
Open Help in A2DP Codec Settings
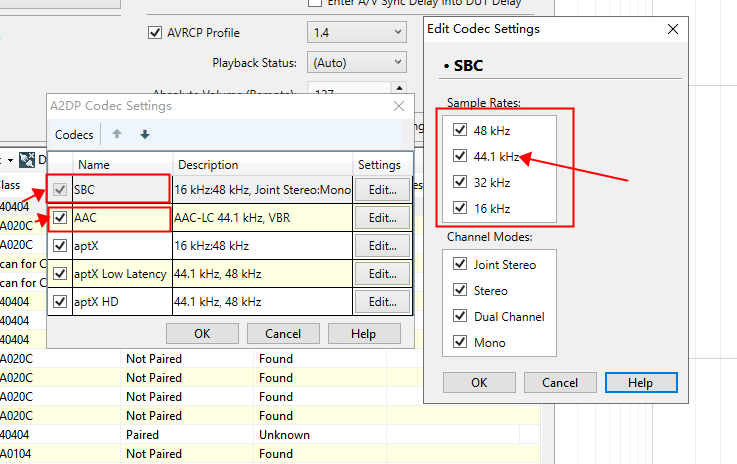364,334
